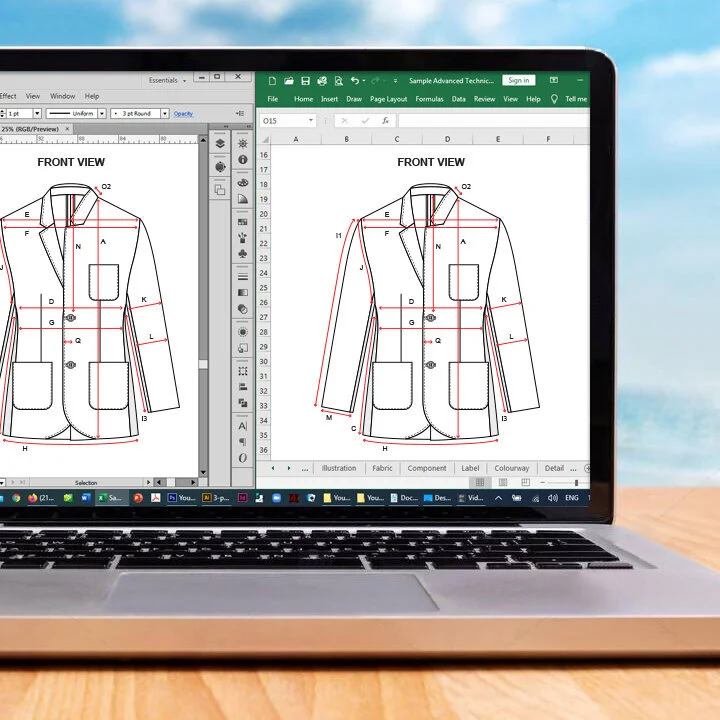Click the zoom out minus button

543,483
